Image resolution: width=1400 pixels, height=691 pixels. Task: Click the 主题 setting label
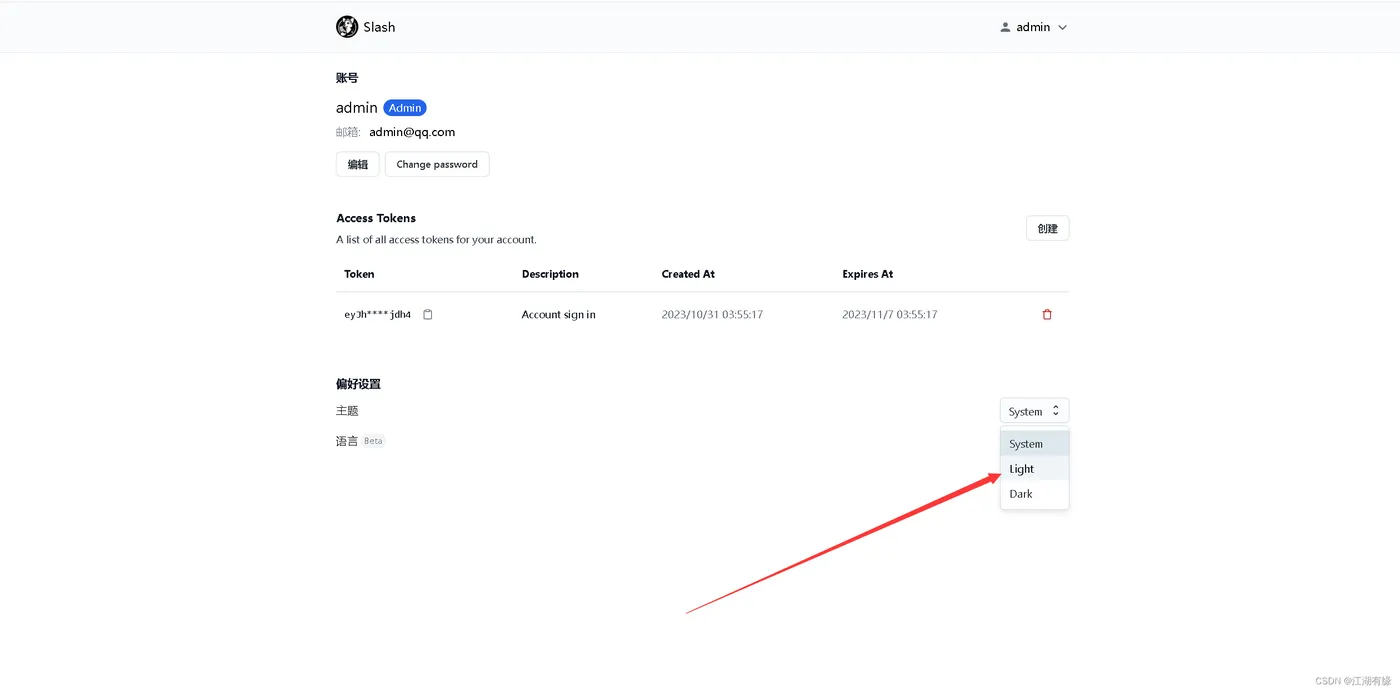coord(347,411)
